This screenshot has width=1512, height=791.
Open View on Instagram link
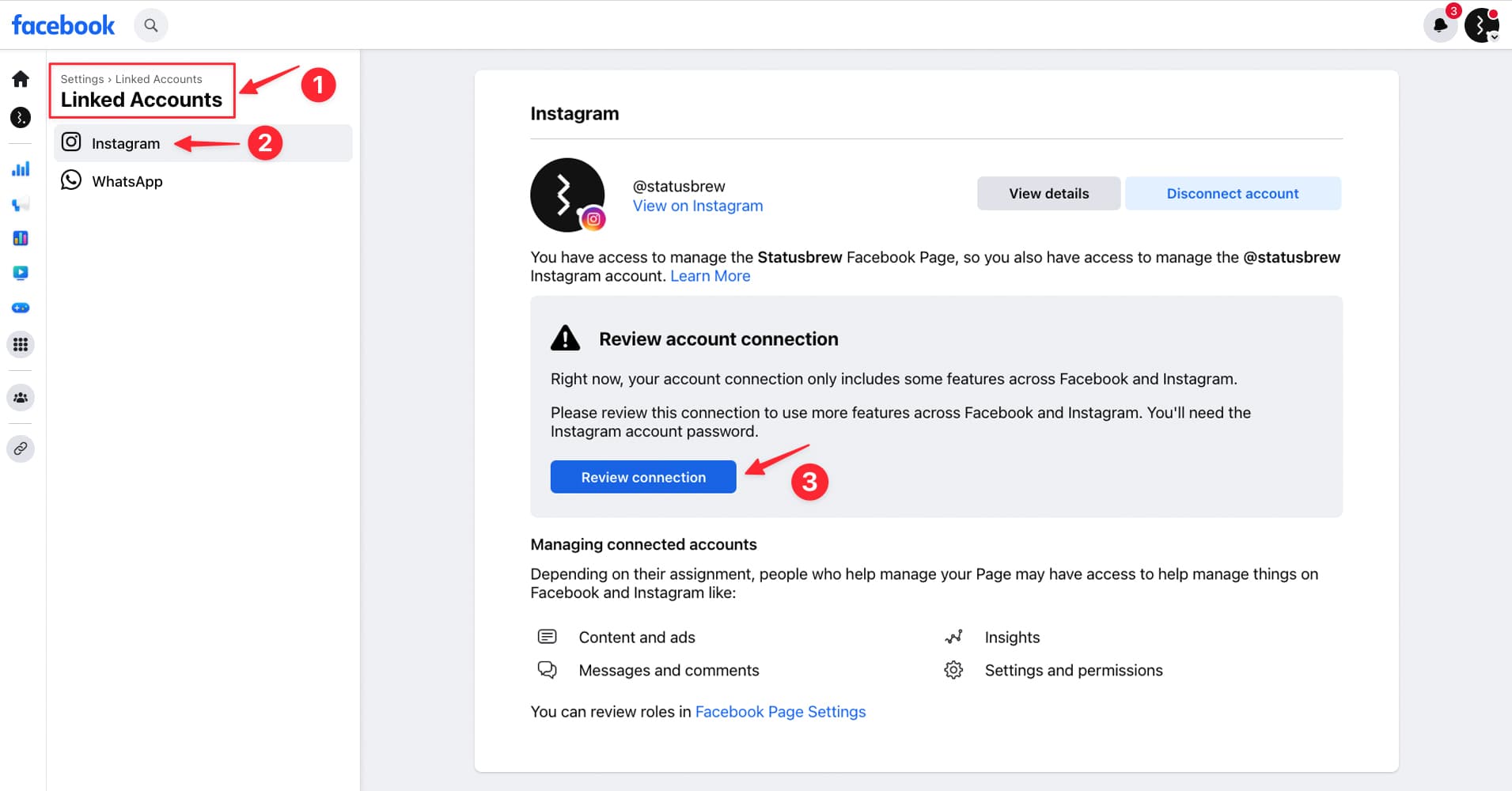coord(698,206)
